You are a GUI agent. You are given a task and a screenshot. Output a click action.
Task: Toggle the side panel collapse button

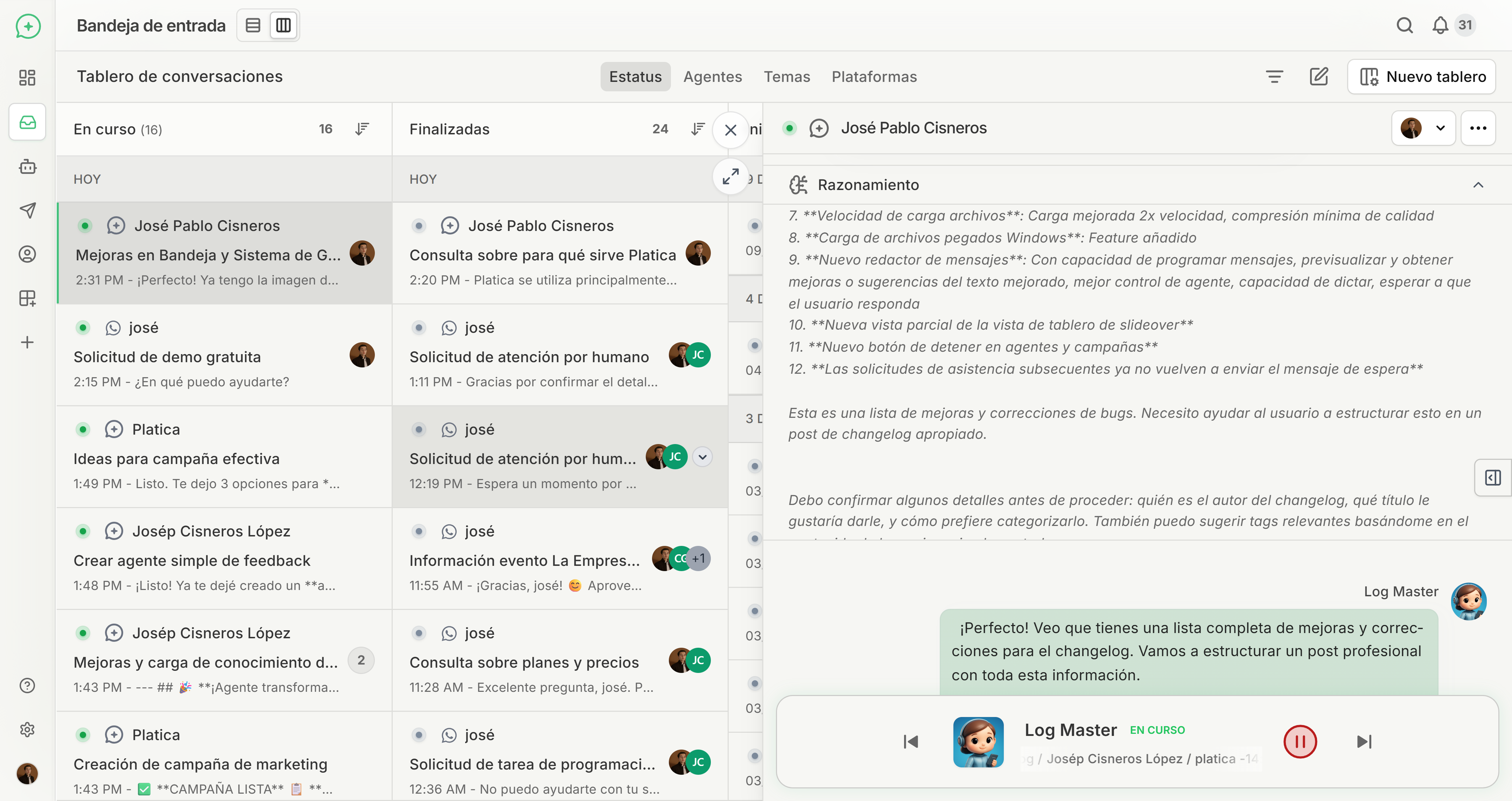click(x=1493, y=478)
